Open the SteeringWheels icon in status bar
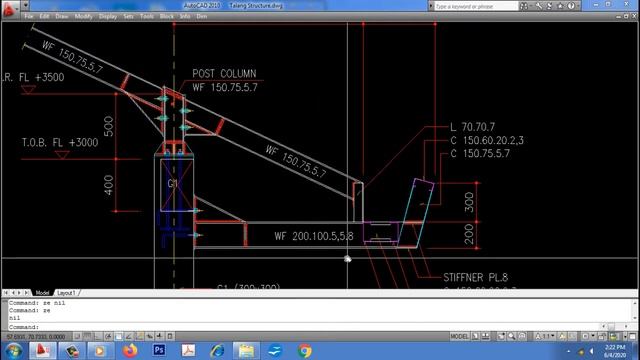The width and height of the screenshot is (640, 360). coord(522,336)
